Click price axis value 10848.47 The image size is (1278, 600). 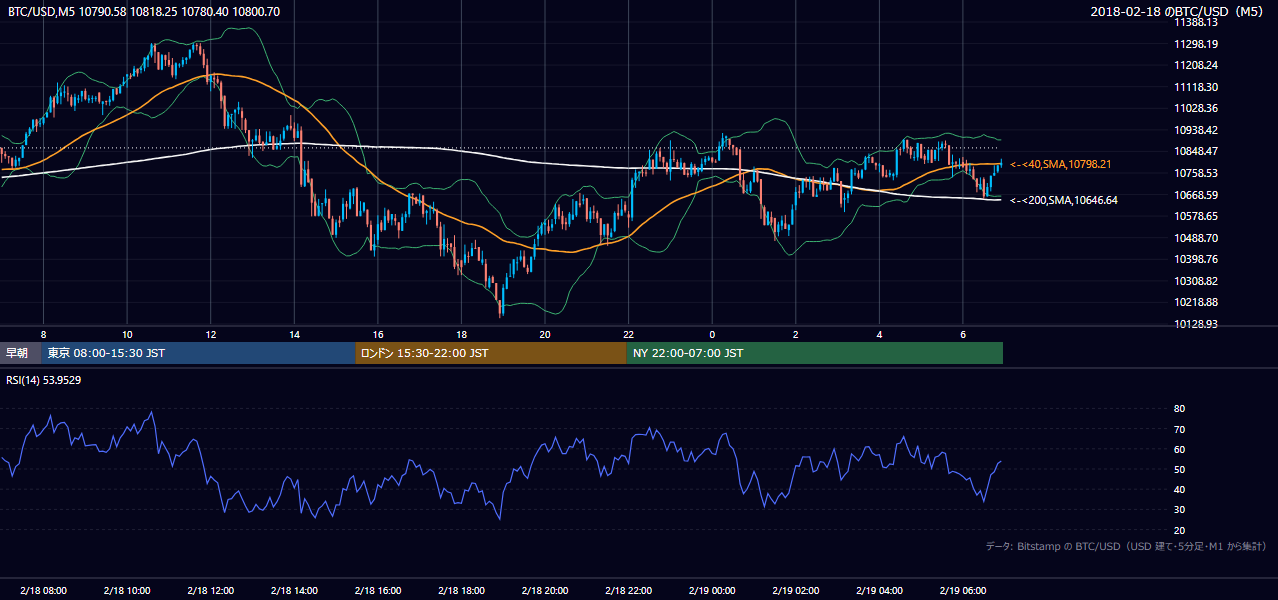[1196, 151]
